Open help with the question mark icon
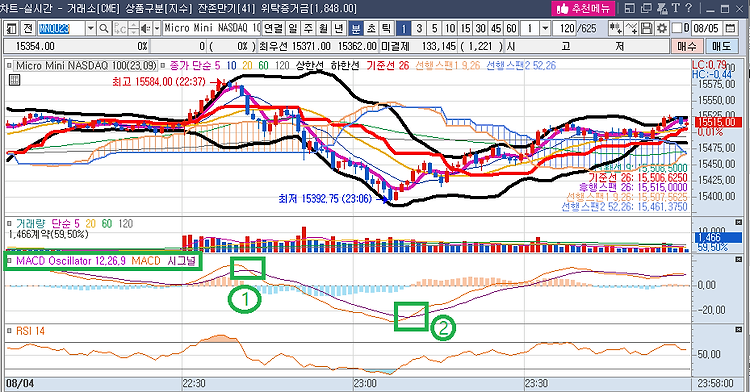The height and width of the screenshot is (392, 750). tap(688, 8)
